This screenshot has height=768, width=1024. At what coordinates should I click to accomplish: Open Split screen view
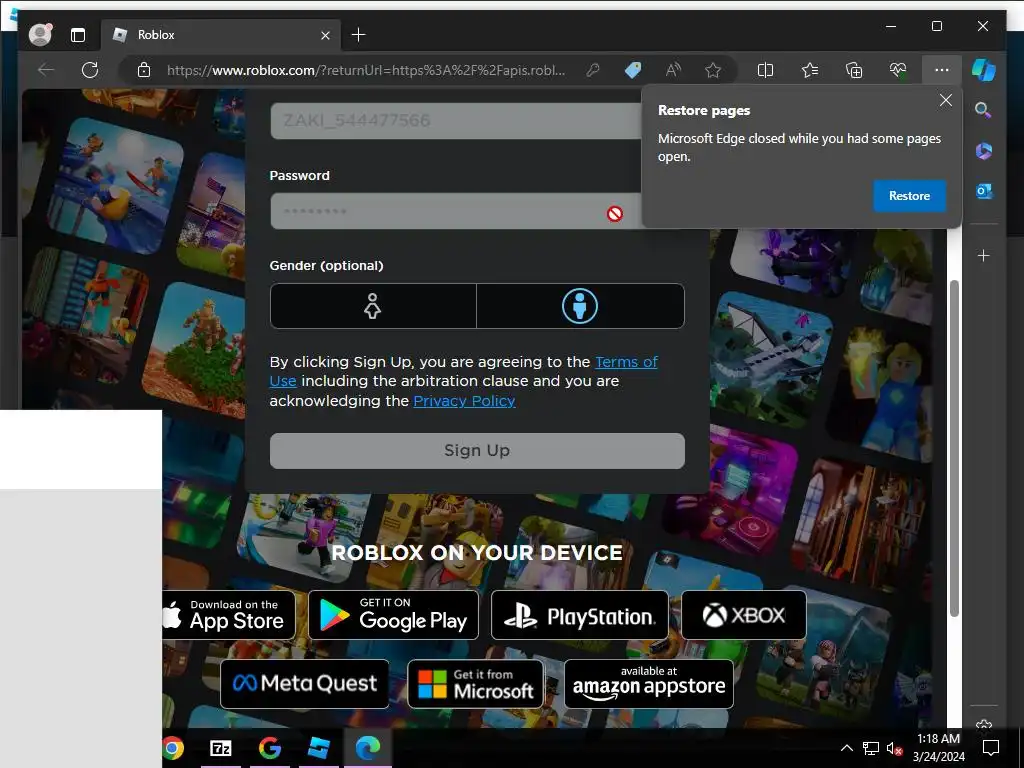(x=765, y=70)
